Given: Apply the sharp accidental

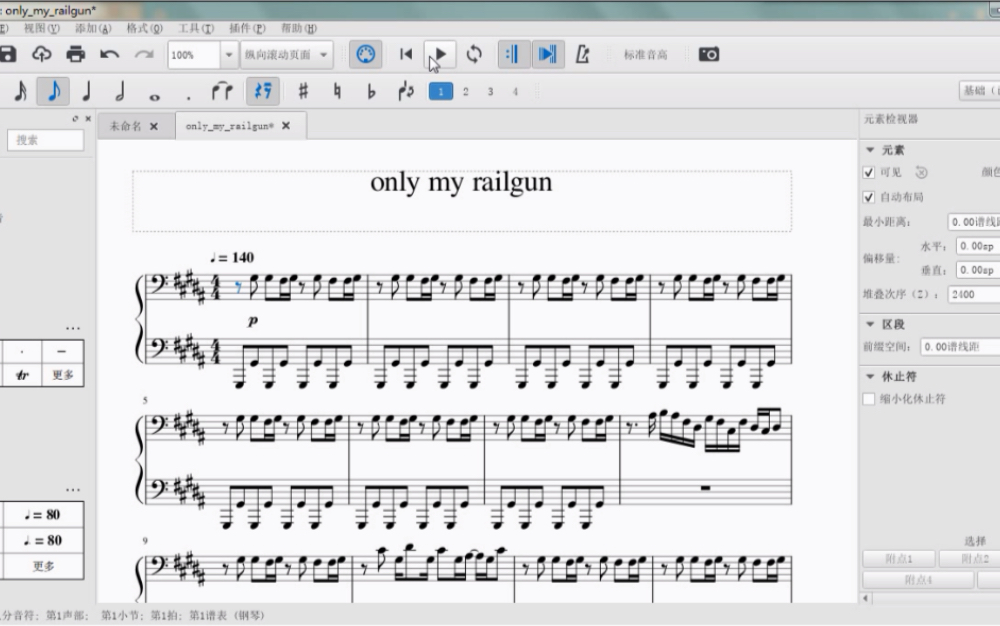Looking at the screenshot, I should coord(303,92).
